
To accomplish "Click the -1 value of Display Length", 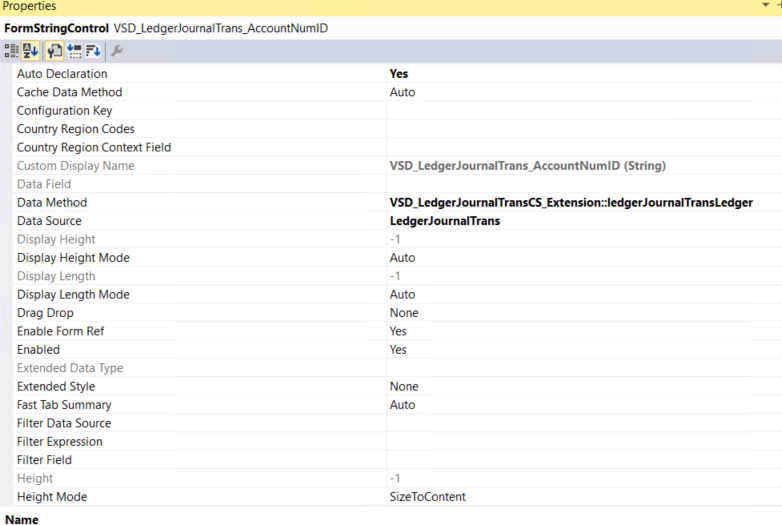I will [x=395, y=276].
